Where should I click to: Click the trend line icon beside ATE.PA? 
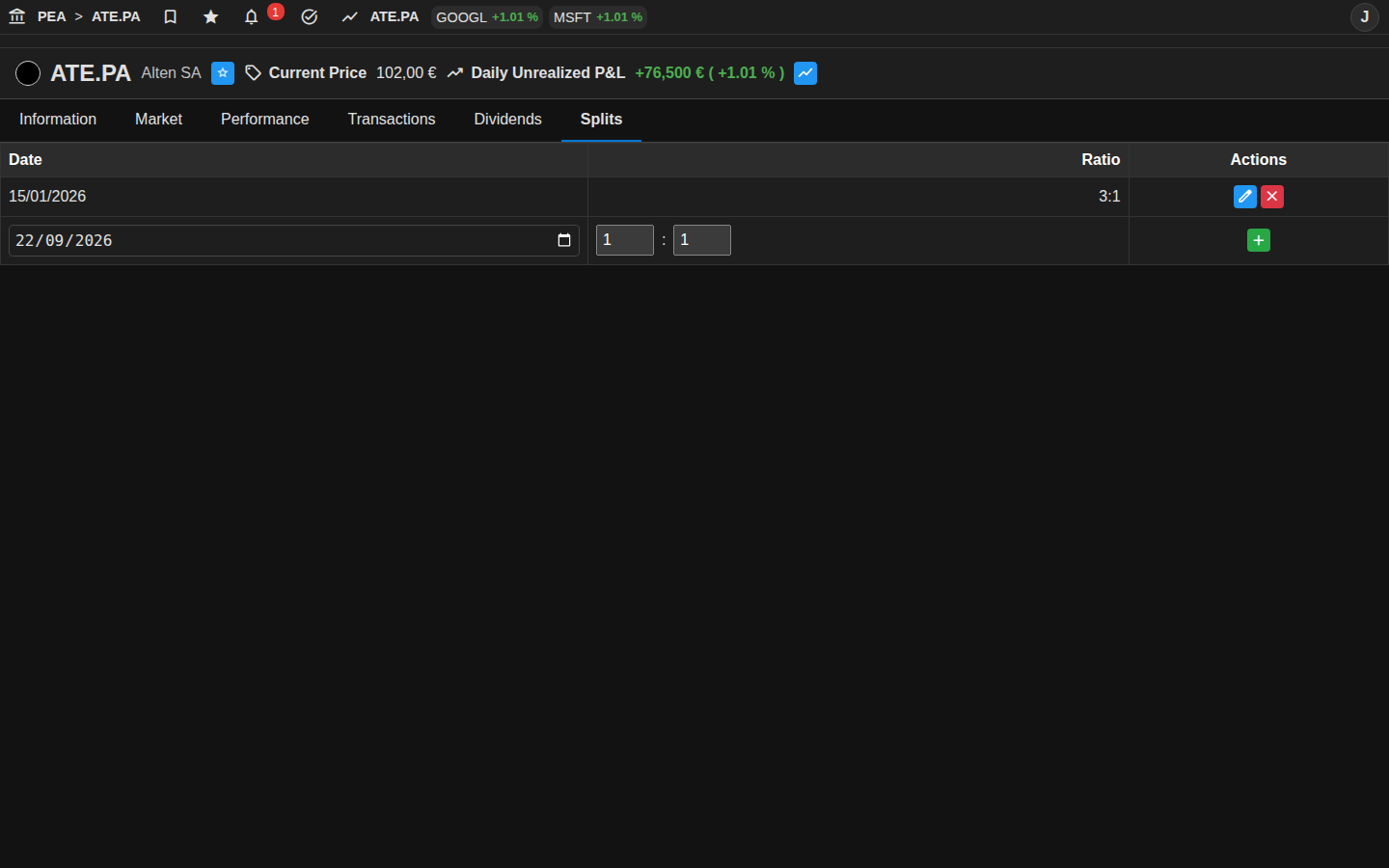(349, 16)
